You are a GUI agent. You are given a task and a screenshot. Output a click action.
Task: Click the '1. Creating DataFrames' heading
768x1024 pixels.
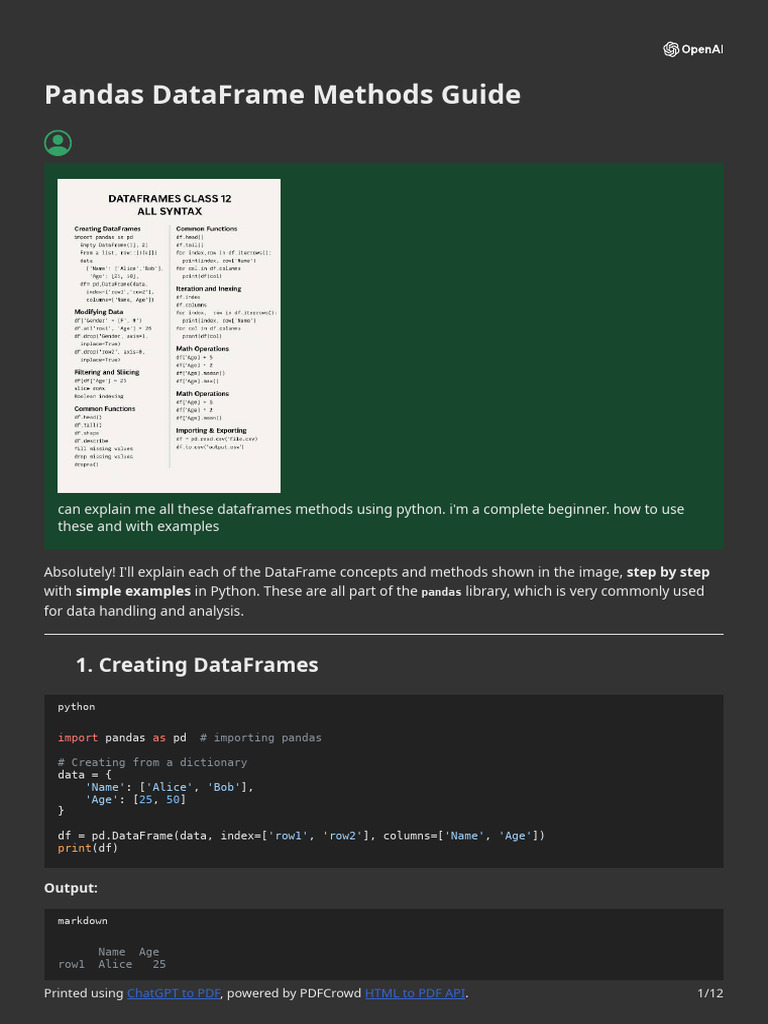point(197,665)
